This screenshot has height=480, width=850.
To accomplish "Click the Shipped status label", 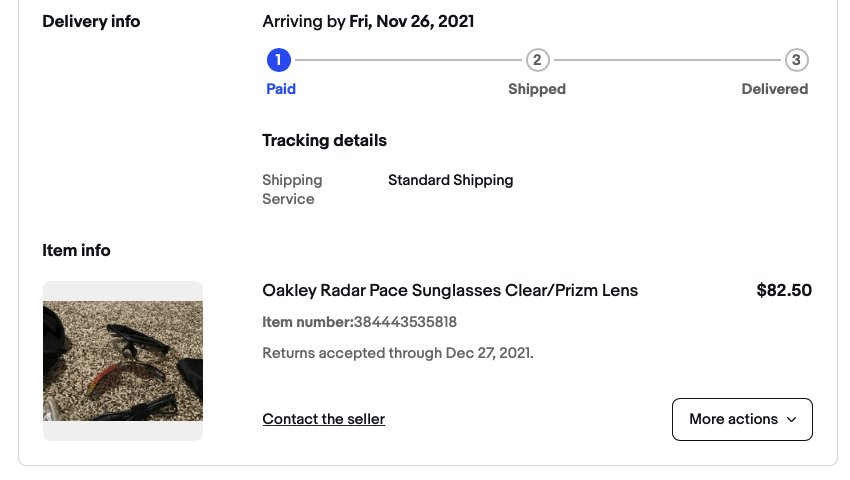I will (537, 89).
